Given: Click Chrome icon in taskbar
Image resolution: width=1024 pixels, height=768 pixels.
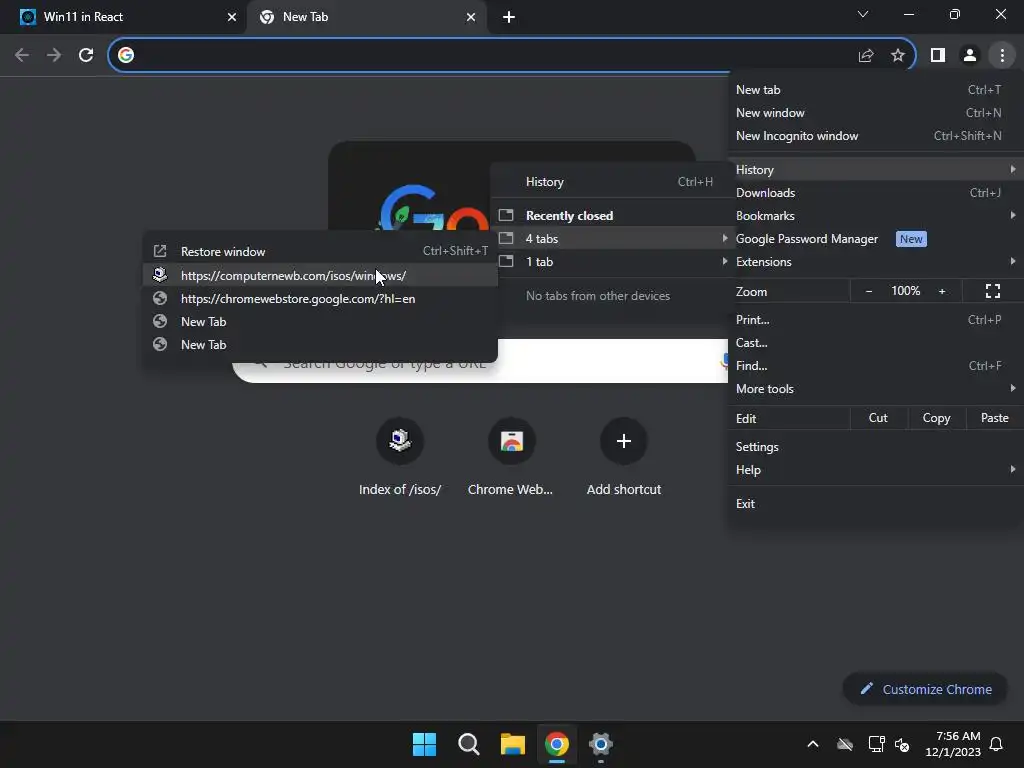Looking at the screenshot, I should pyautogui.click(x=556, y=744).
